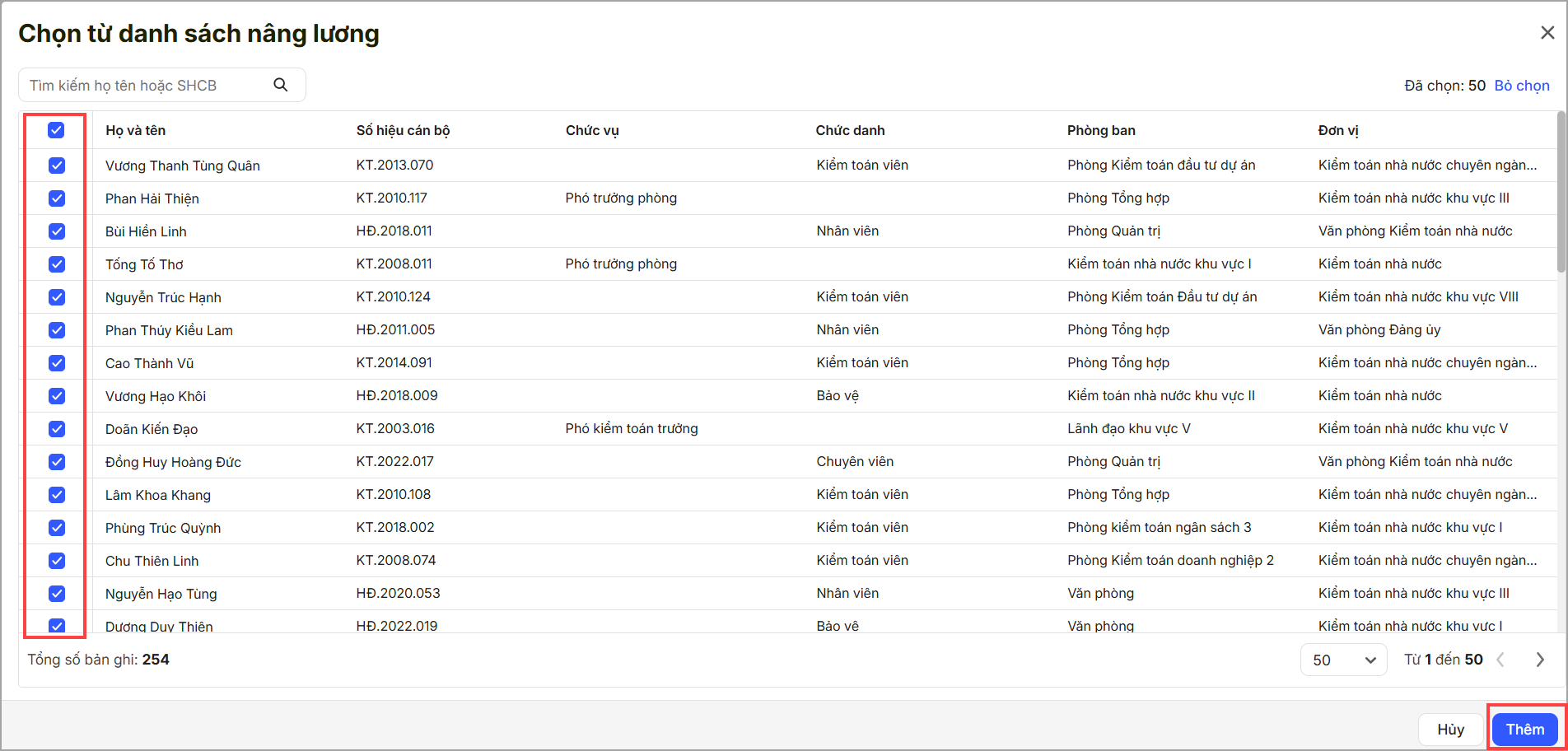The image size is (1568, 751).
Task: Toggle the select-all header checkbox
Action: pos(56,130)
